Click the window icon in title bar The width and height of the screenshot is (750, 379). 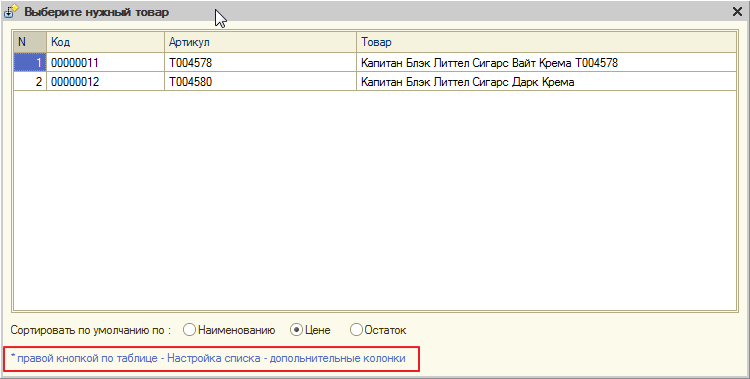(11, 11)
